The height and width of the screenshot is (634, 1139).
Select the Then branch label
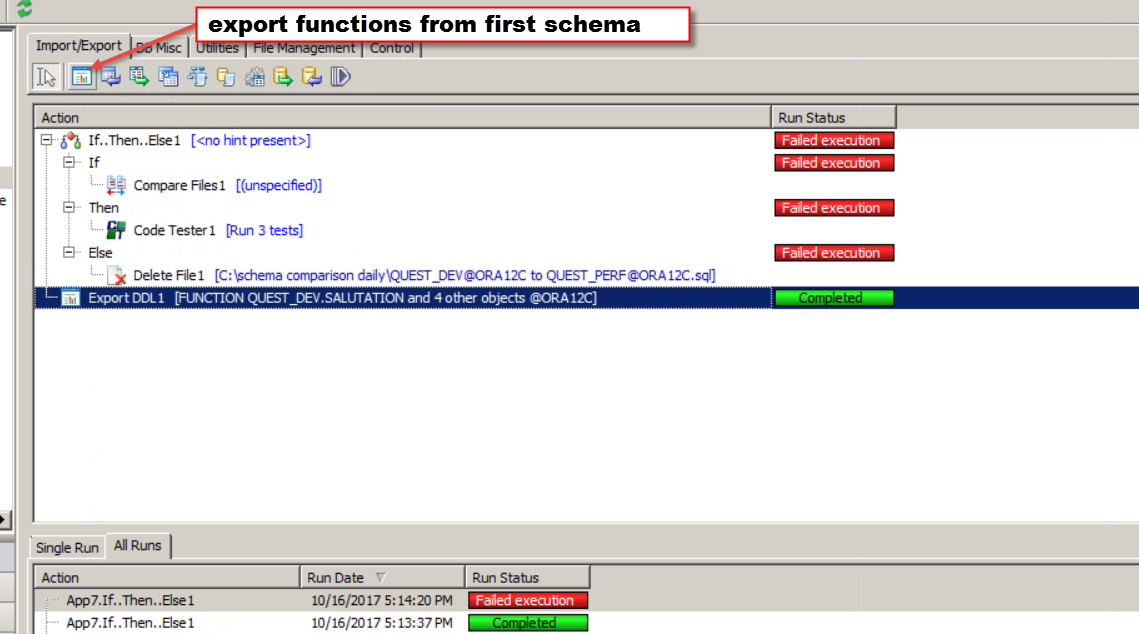[x=103, y=208]
